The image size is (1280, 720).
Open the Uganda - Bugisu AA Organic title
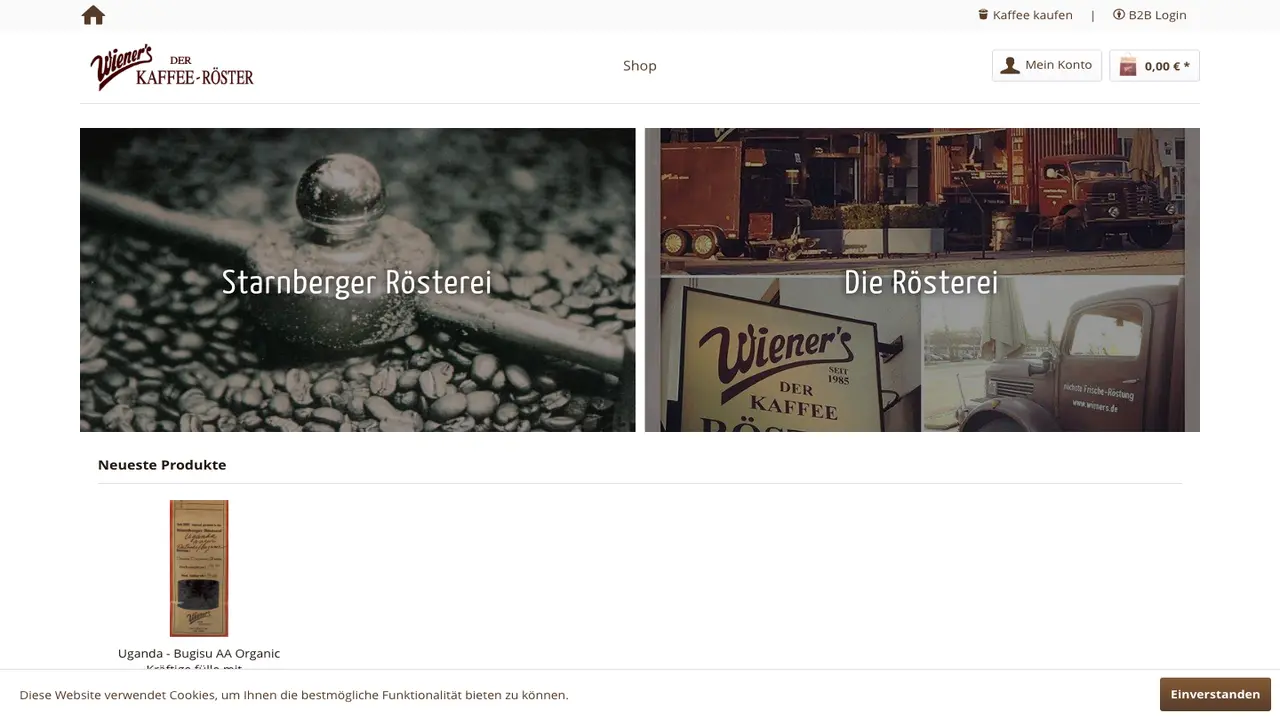(199, 653)
